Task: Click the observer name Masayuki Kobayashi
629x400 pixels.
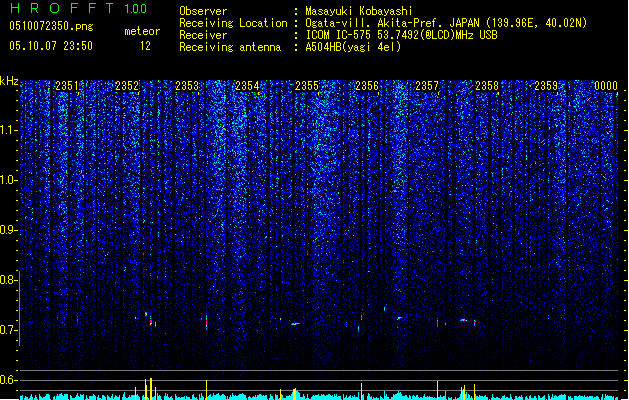Action: 359,11
